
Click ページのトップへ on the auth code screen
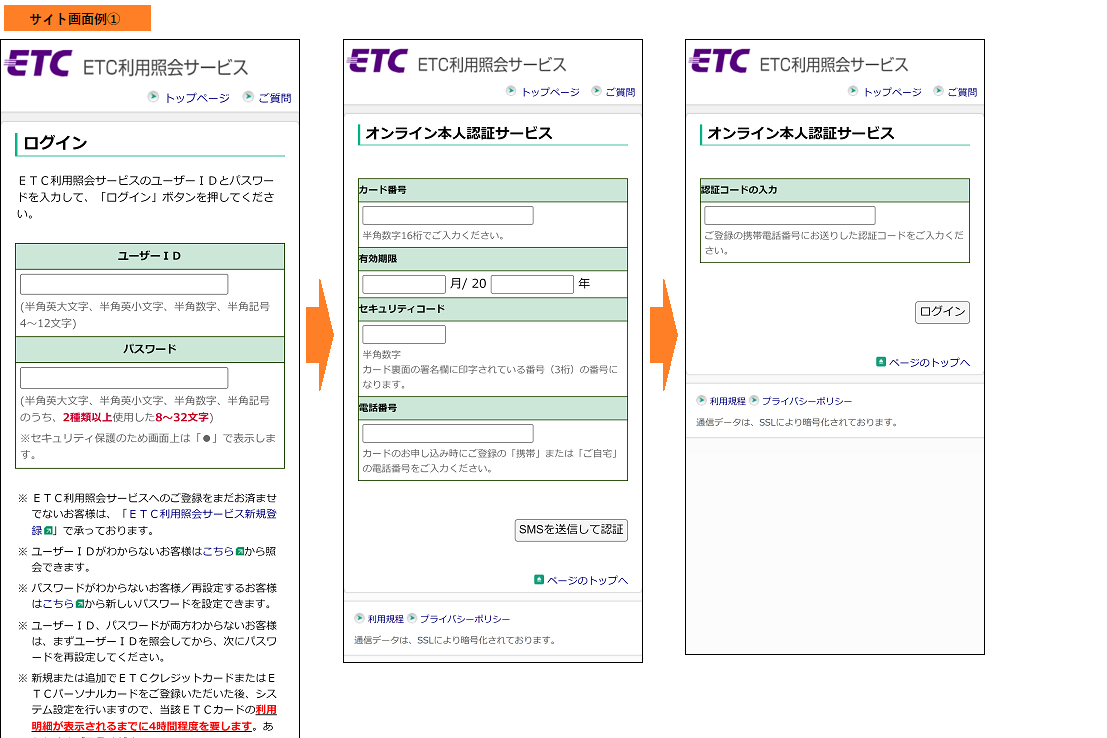pyautogui.click(x=929, y=362)
